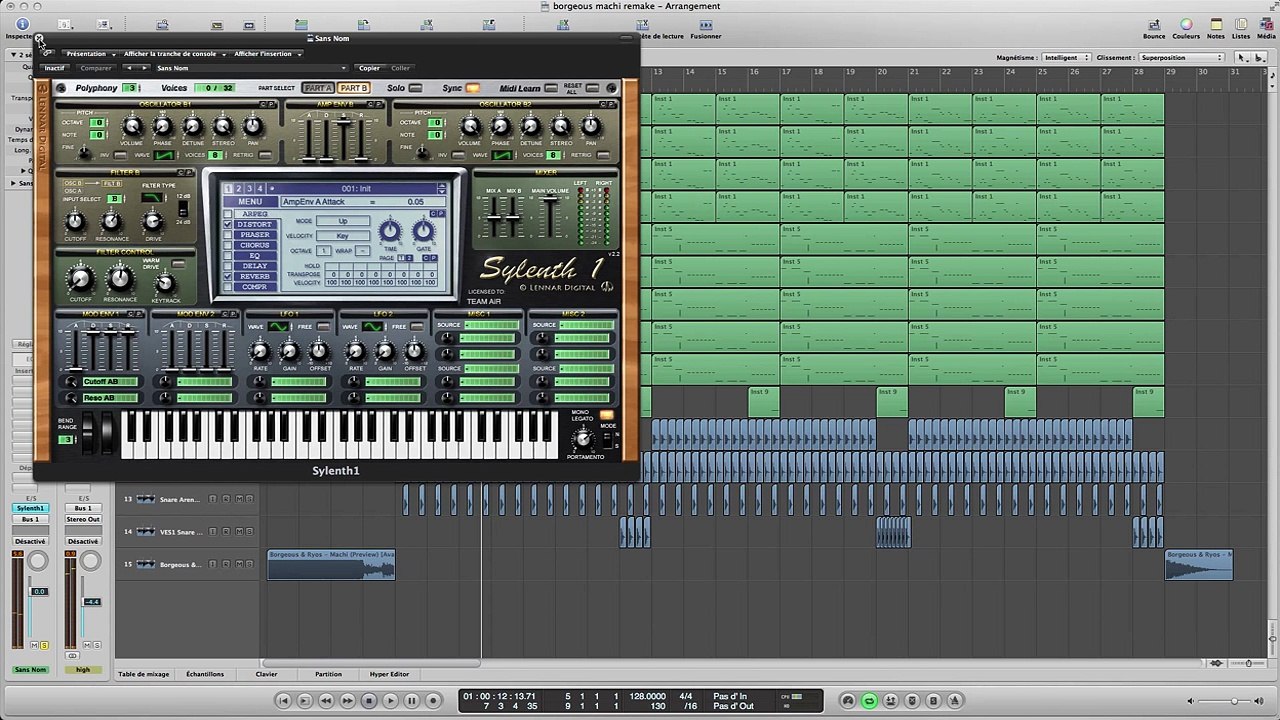Open the Glissement Superposition dropdown
Viewport: 1280px width, 720px height.
coord(1181,58)
